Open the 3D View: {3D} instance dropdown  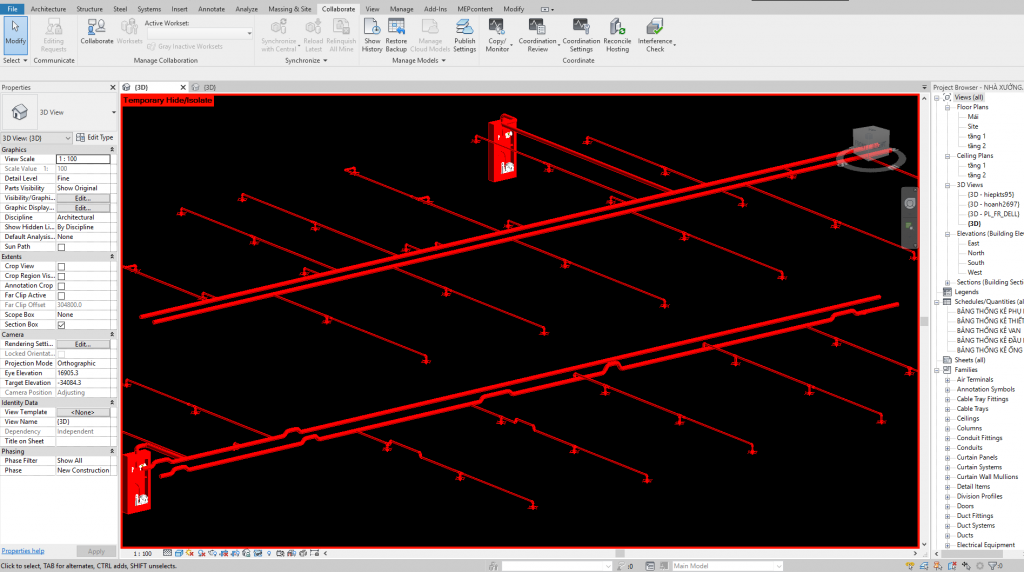tap(36, 138)
